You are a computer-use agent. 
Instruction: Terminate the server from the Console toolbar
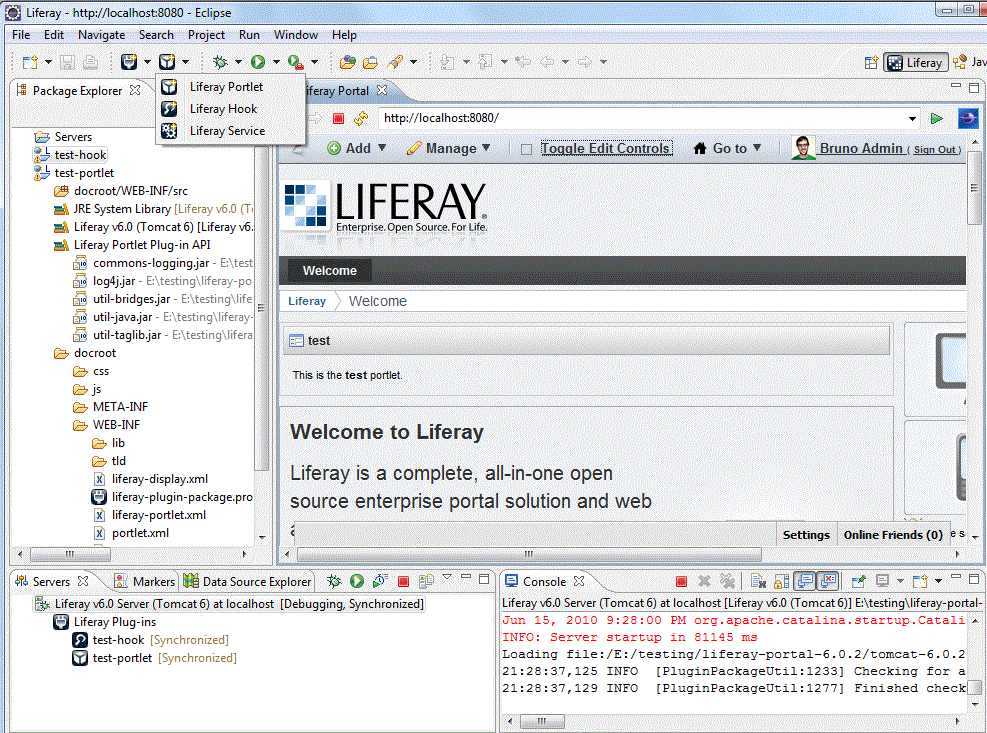coord(683,581)
